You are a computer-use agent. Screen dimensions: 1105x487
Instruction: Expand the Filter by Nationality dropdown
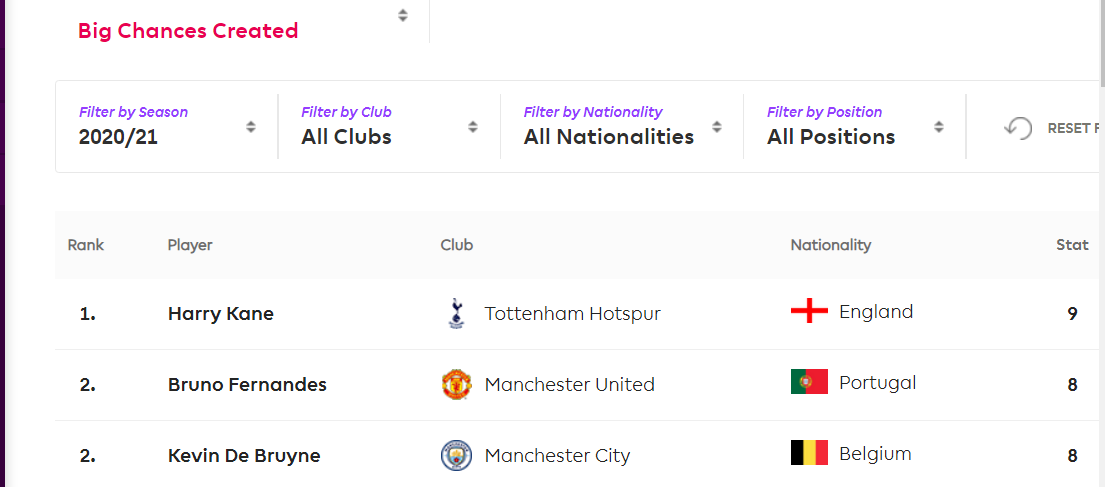tap(622, 126)
